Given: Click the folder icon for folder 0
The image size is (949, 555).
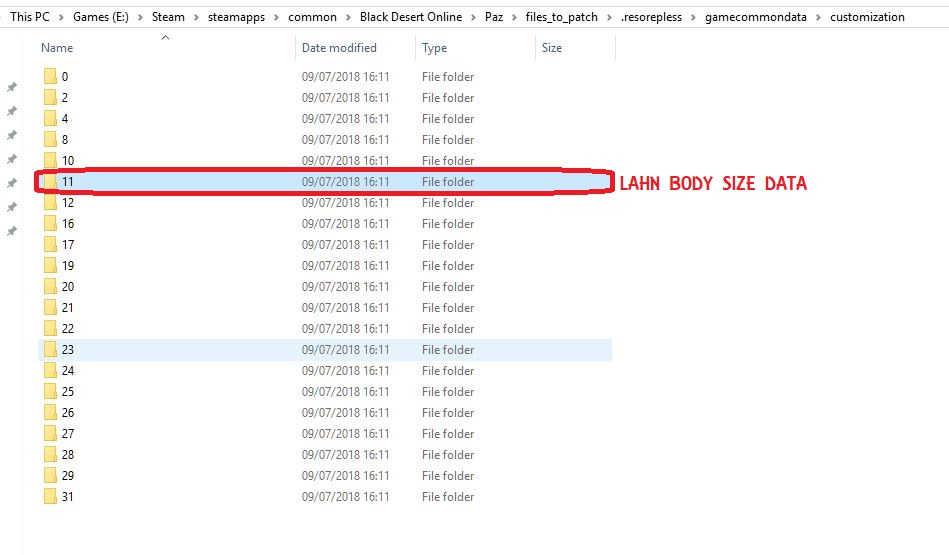Looking at the screenshot, I should (x=50, y=77).
